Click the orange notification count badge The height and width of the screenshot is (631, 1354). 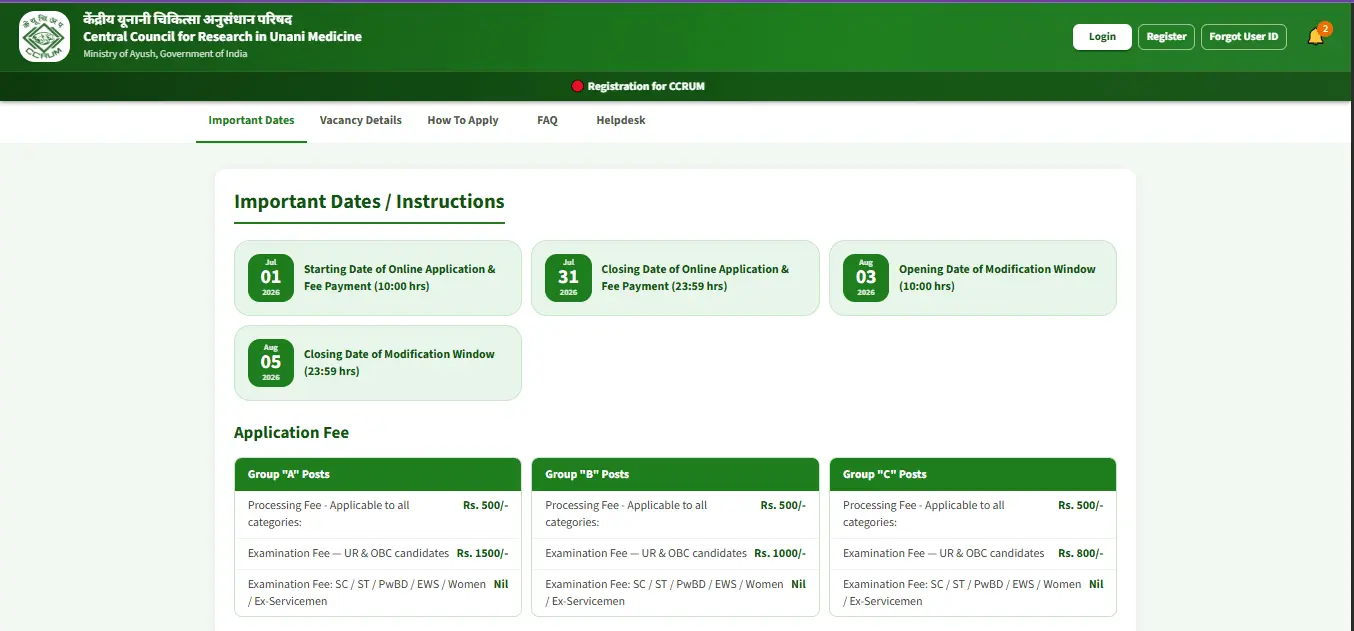[1325, 29]
